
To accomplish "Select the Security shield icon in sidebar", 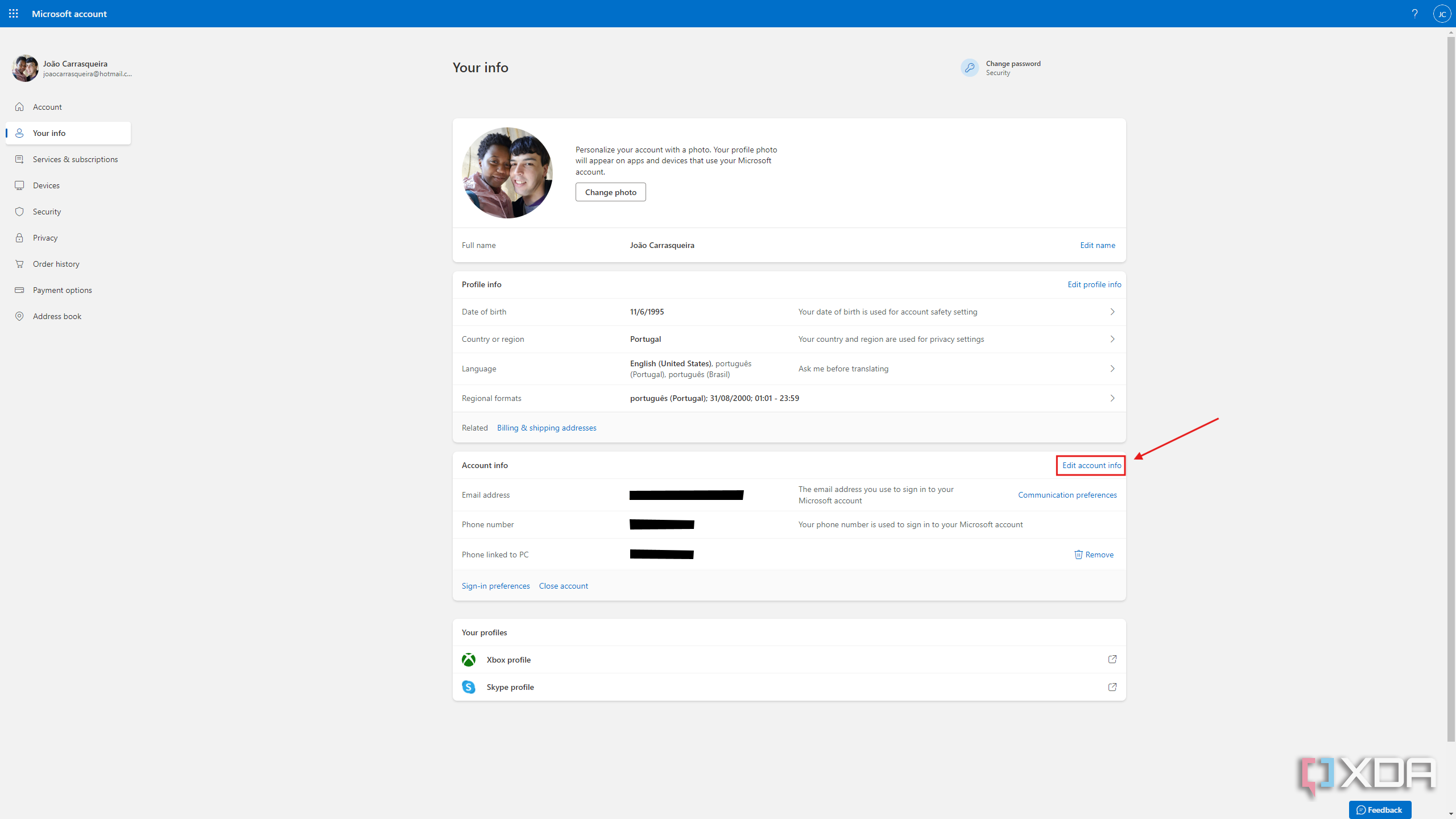I will 19,211.
